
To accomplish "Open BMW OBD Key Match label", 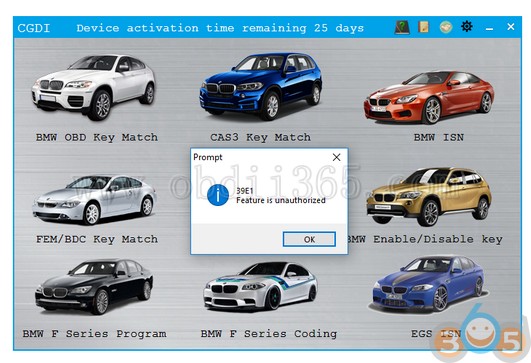I will [97, 137].
